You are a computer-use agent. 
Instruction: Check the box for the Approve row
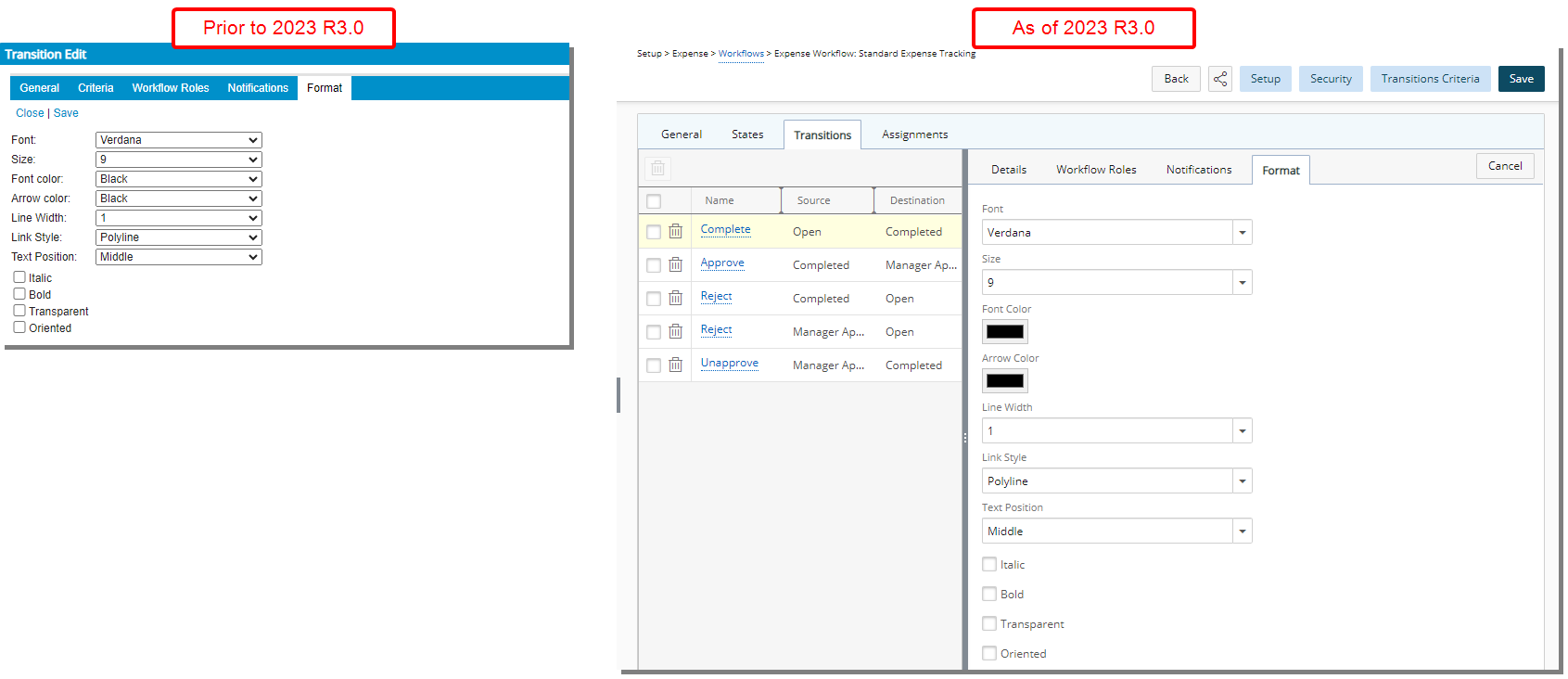pyautogui.click(x=654, y=265)
